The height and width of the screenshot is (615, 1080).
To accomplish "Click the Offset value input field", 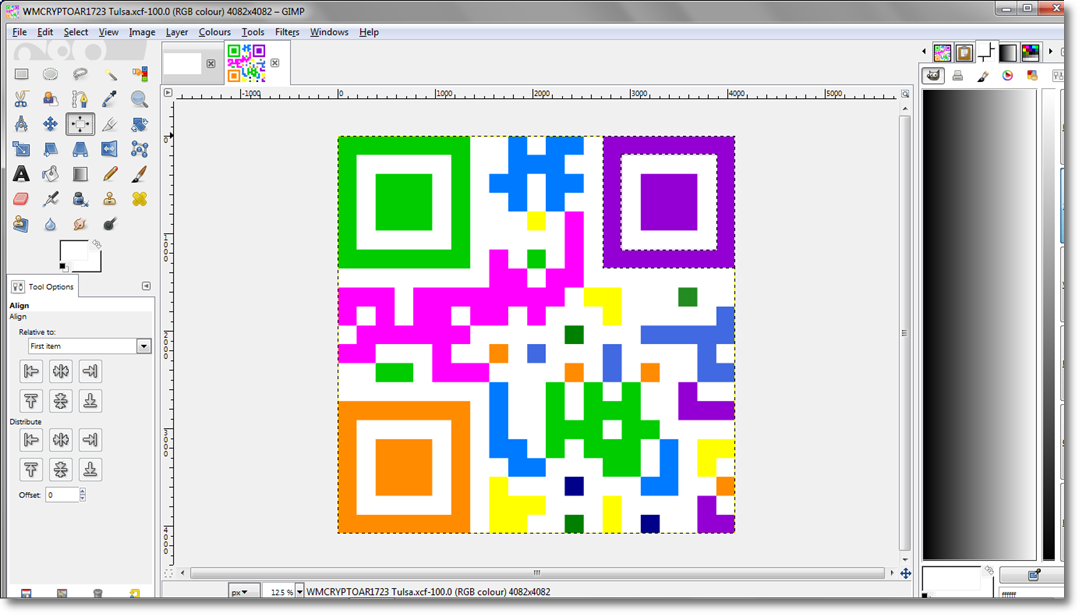I will click(x=62, y=494).
